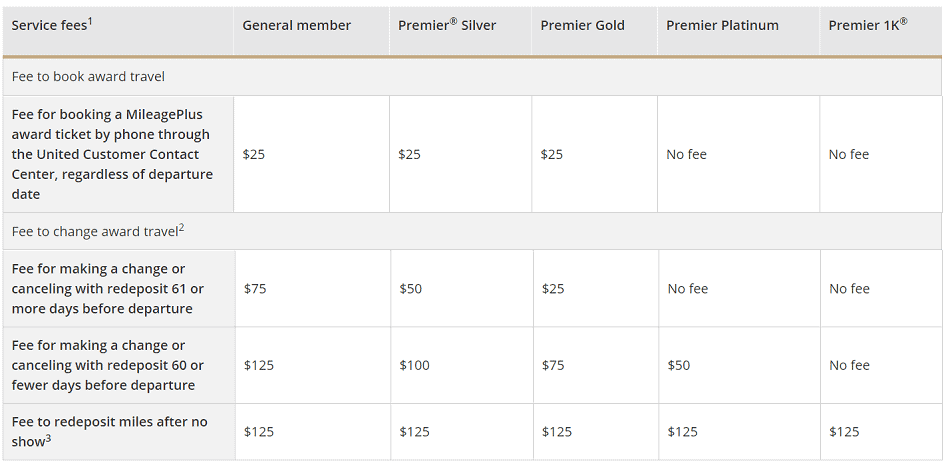Click the 'Fee to book award travel' section row

click(x=88, y=76)
